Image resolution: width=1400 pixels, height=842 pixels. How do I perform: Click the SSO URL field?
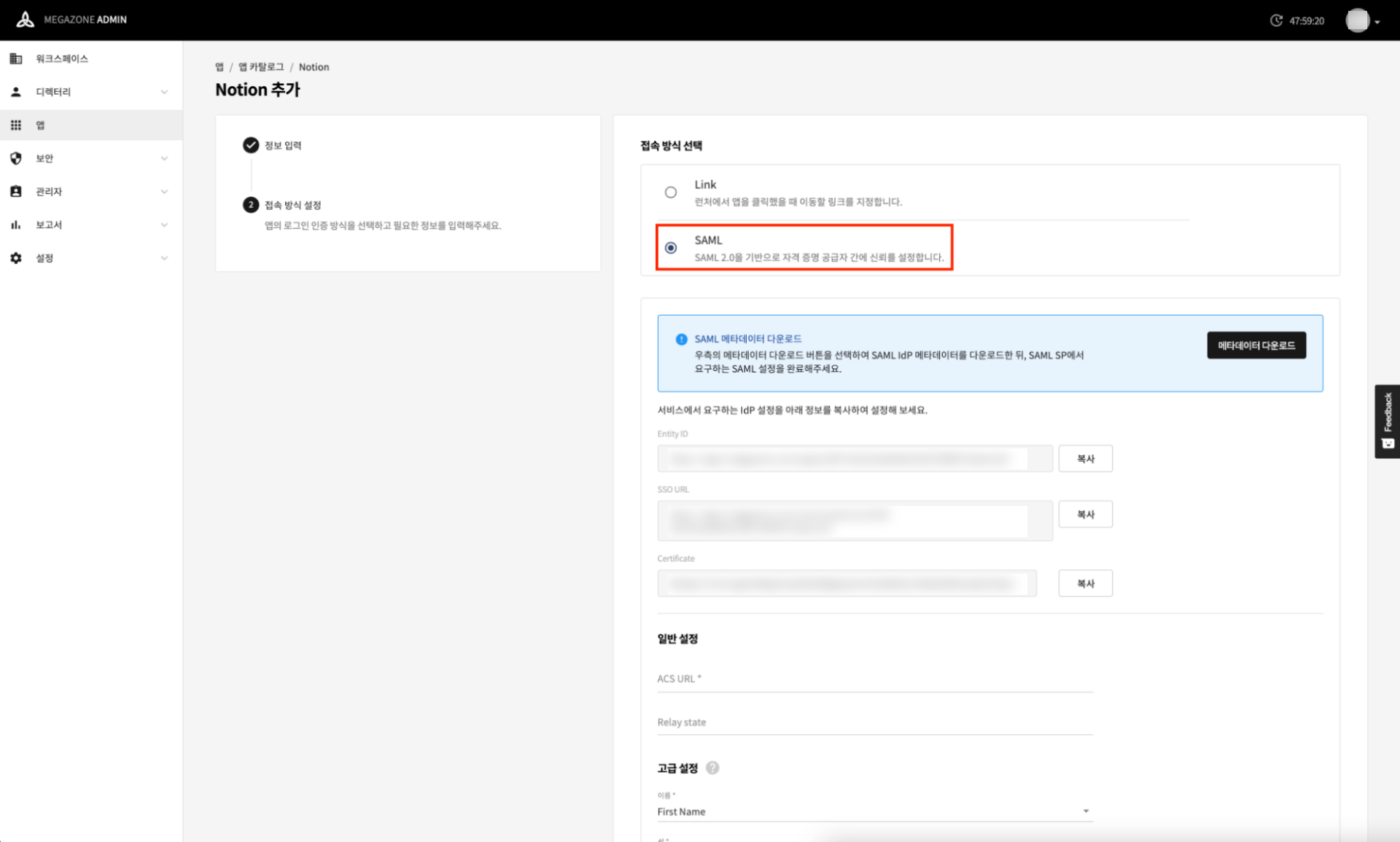855,521
